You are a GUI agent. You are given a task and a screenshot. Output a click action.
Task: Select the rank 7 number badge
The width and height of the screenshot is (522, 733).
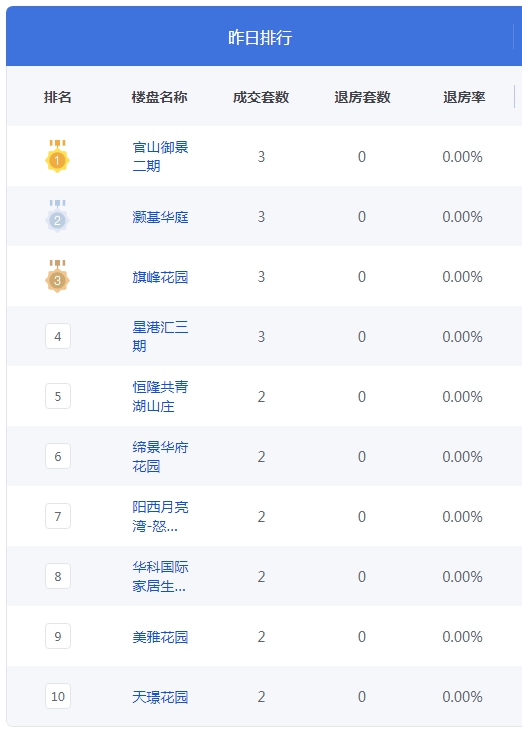pos(58,516)
